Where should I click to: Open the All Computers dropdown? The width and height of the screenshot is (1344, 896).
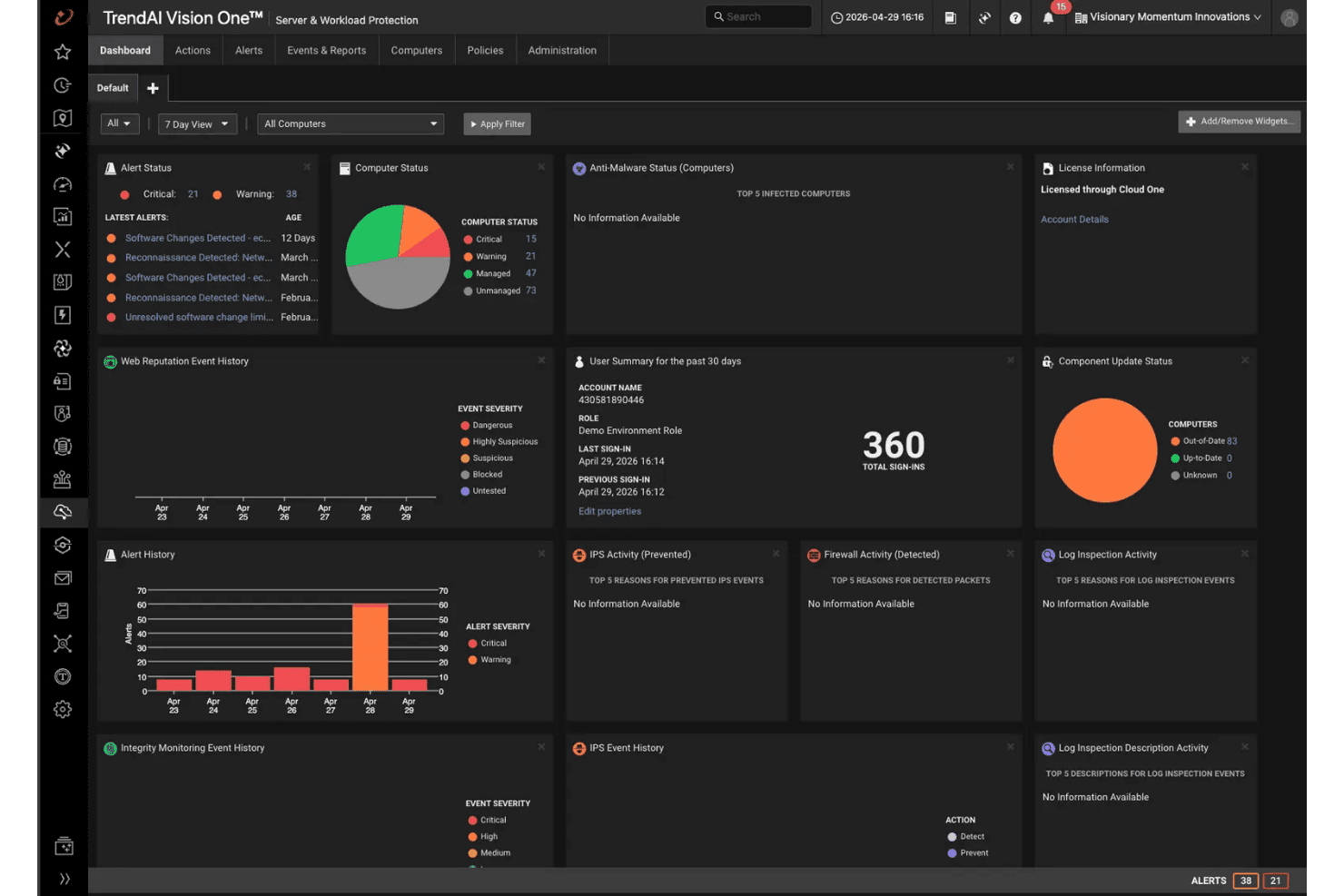point(351,124)
